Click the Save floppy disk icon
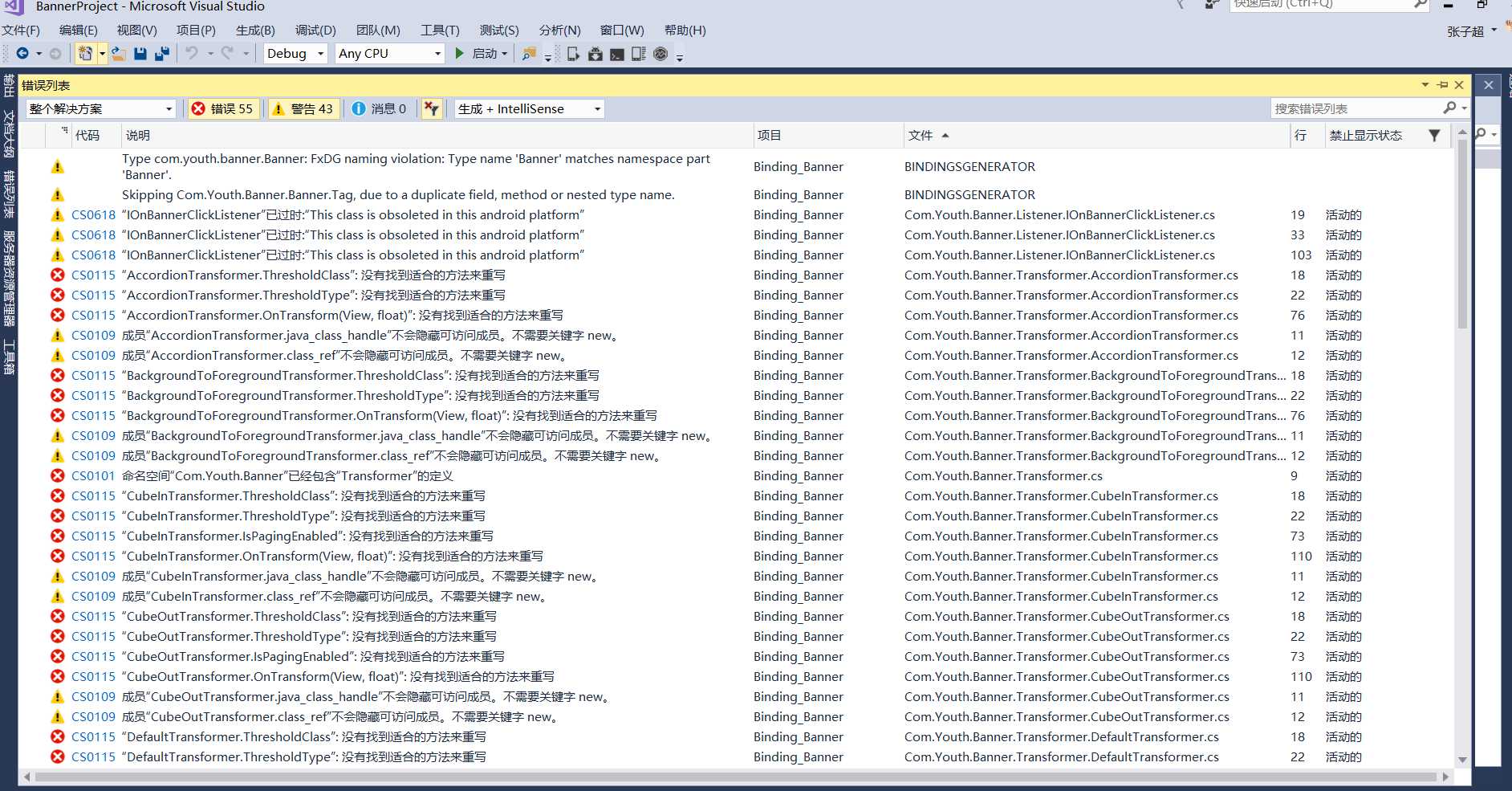1512x791 pixels. [140, 54]
